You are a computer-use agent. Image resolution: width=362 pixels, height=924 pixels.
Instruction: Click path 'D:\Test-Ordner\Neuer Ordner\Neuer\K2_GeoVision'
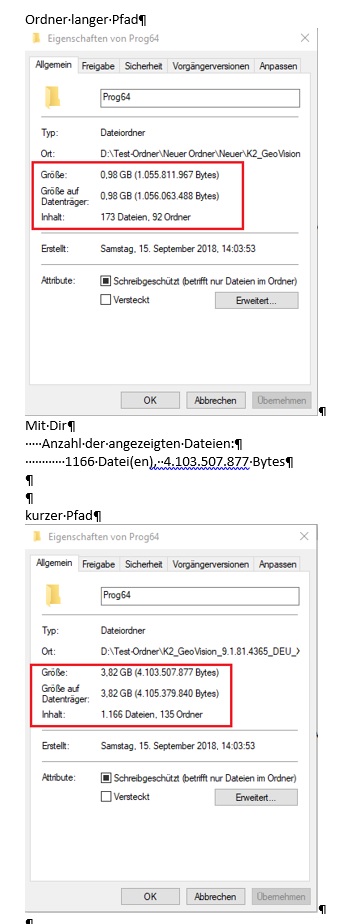200,154
